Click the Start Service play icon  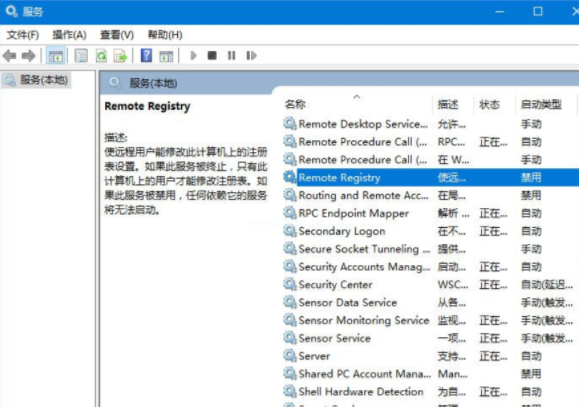(x=193, y=56)
